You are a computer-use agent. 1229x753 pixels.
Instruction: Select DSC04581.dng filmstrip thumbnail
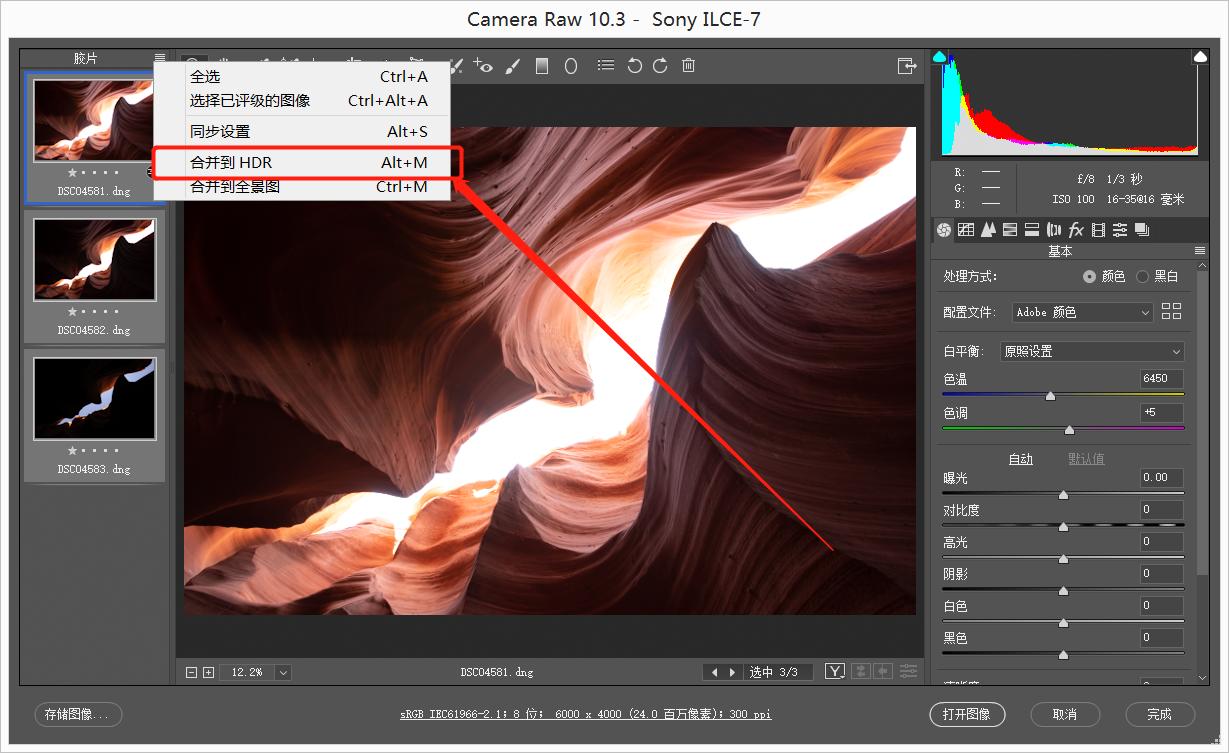(x=94, y=121)
